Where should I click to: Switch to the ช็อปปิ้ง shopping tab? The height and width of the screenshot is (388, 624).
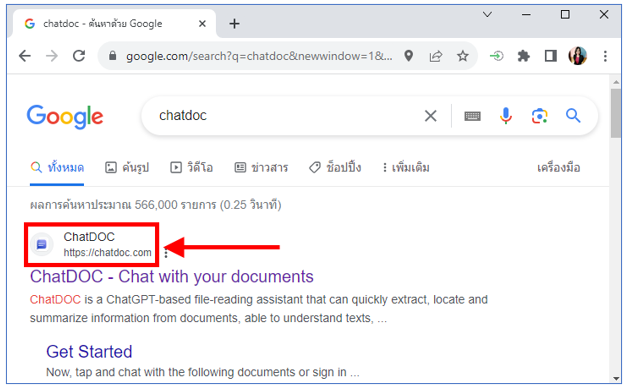pyautogui.click(x=335, y=168)
